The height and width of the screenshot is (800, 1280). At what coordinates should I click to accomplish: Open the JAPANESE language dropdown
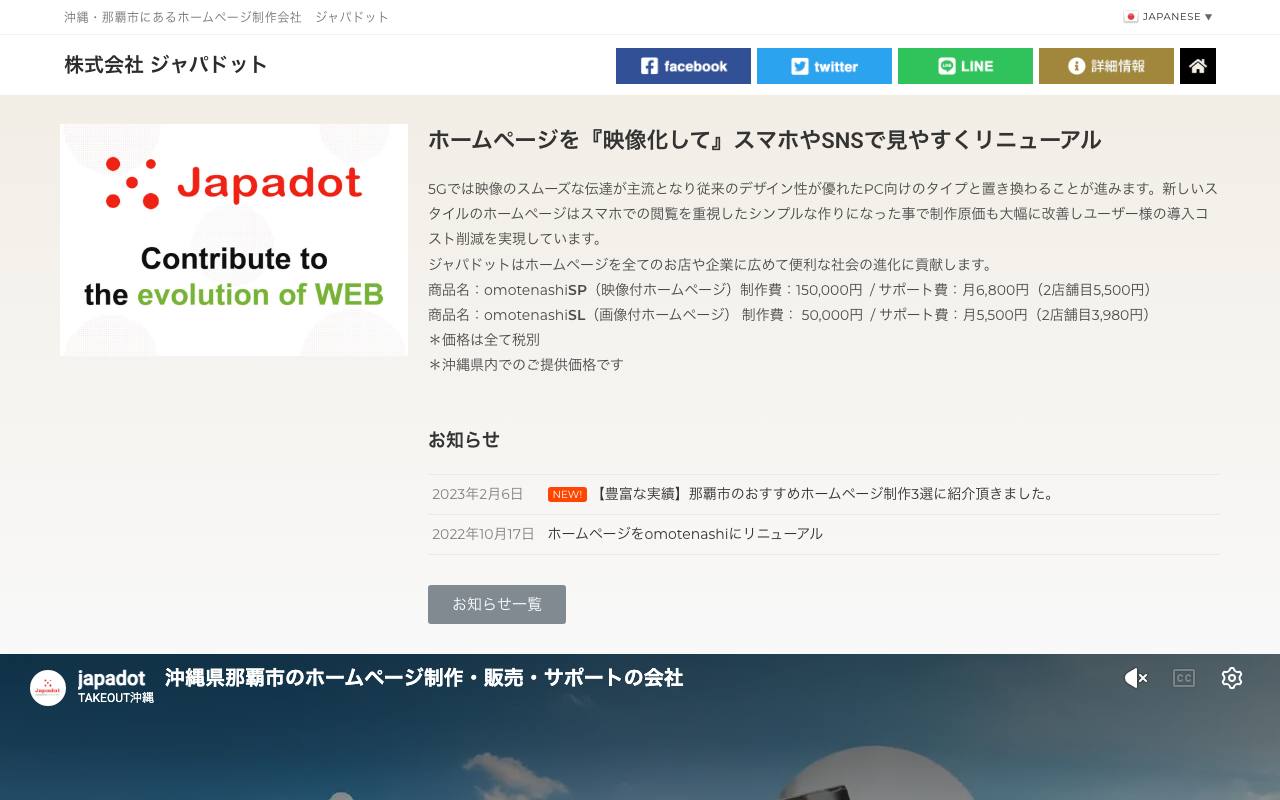tap(1168, 17)
